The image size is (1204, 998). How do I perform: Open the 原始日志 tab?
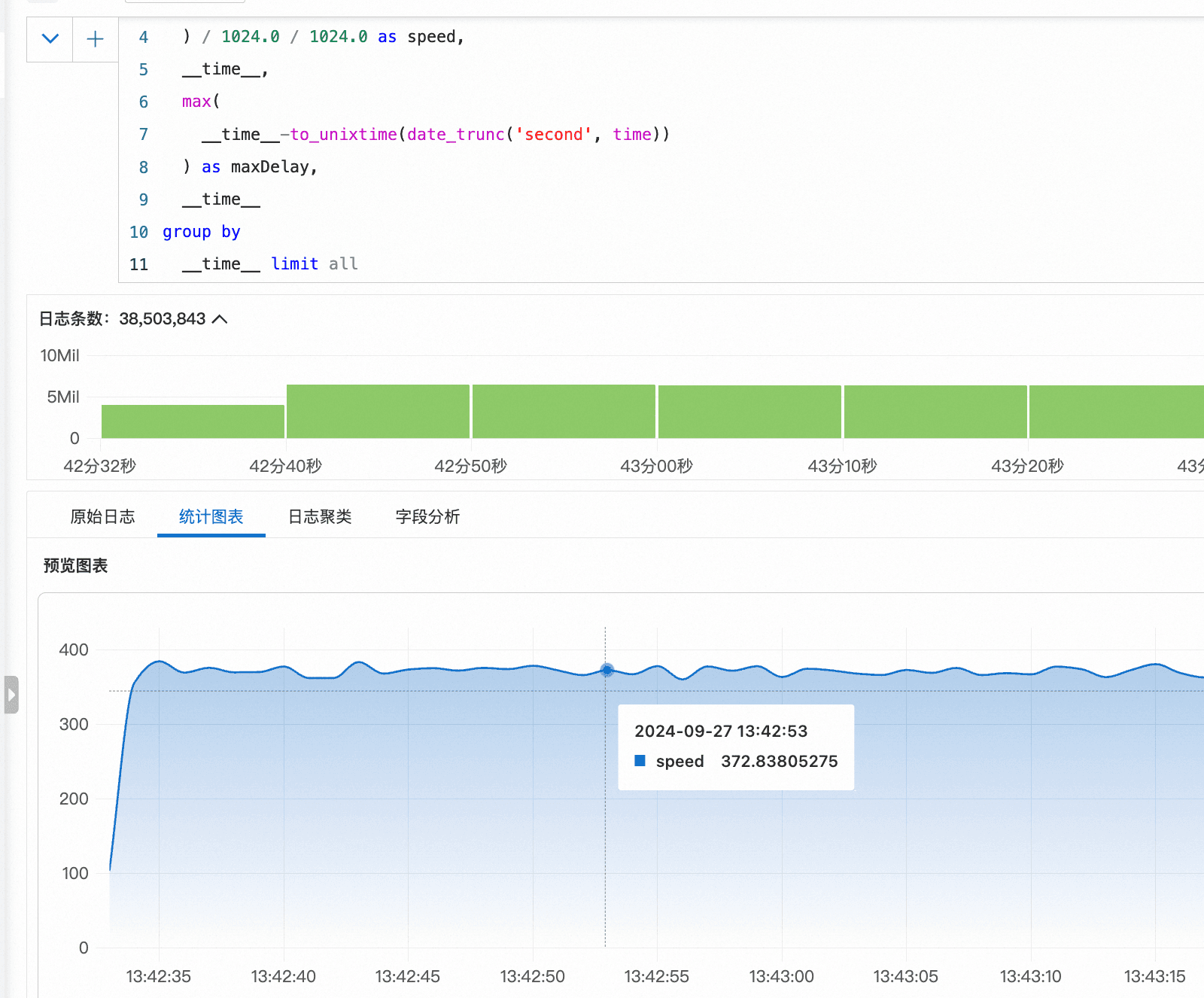click(x=102, y=517)
